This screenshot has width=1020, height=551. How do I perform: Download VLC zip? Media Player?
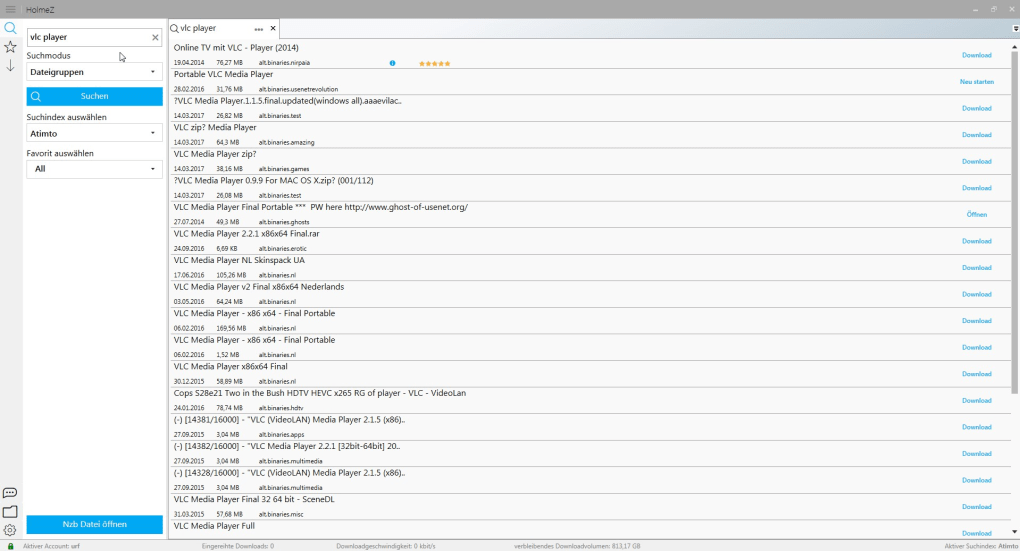976,135
